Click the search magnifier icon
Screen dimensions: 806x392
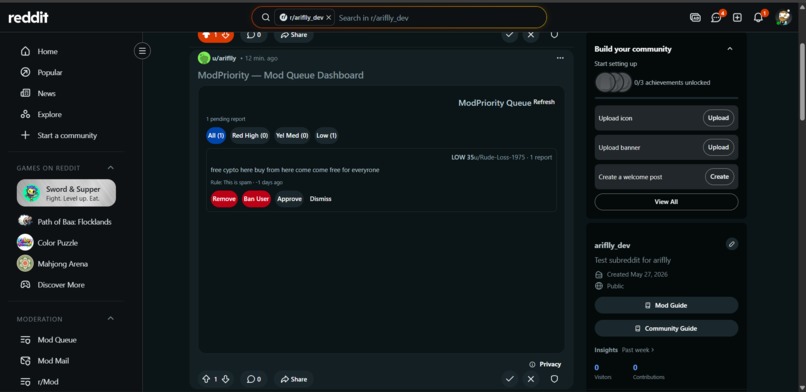coord(266,17)
